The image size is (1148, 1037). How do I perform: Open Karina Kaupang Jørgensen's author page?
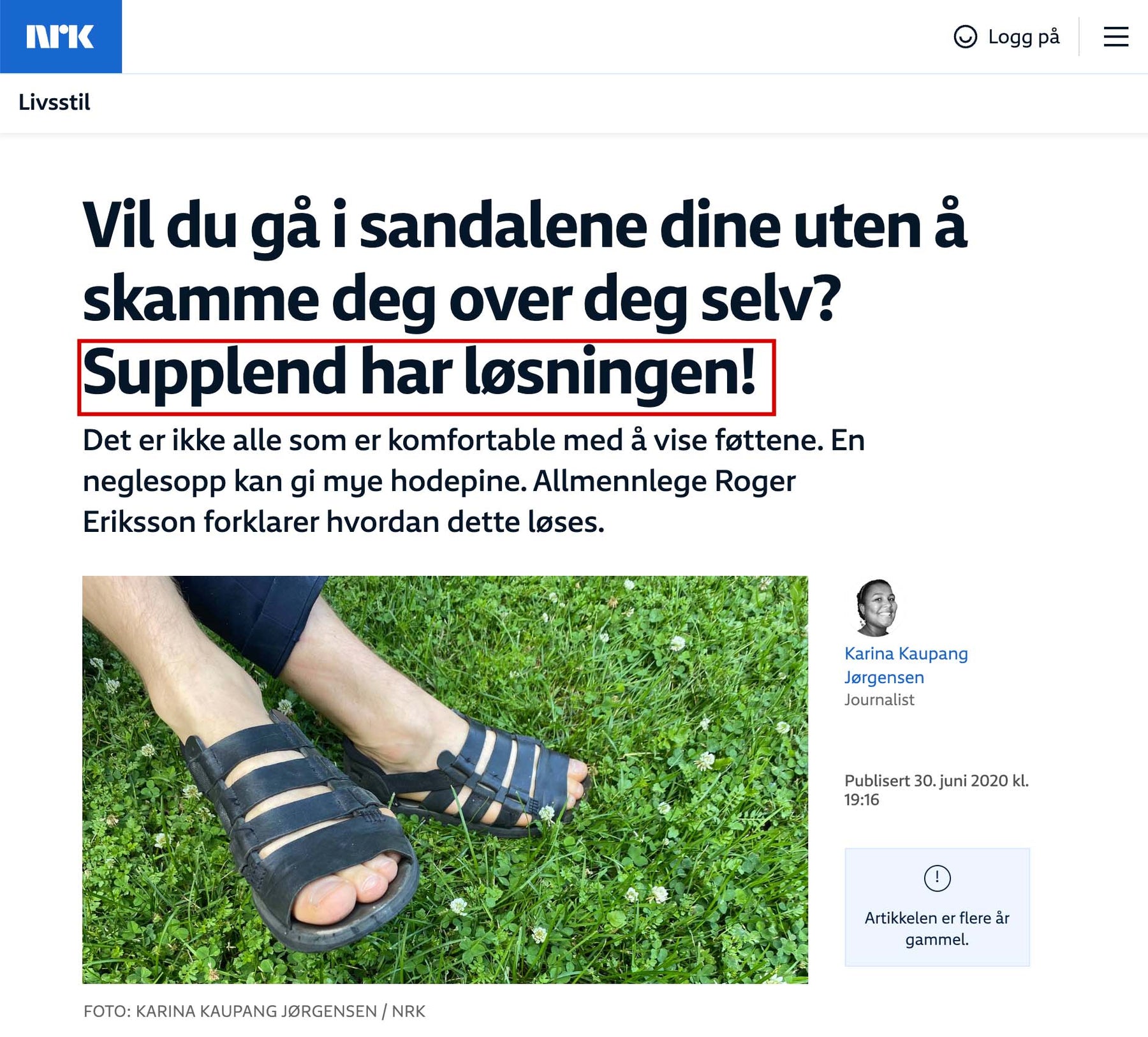(x=906, y=665)
